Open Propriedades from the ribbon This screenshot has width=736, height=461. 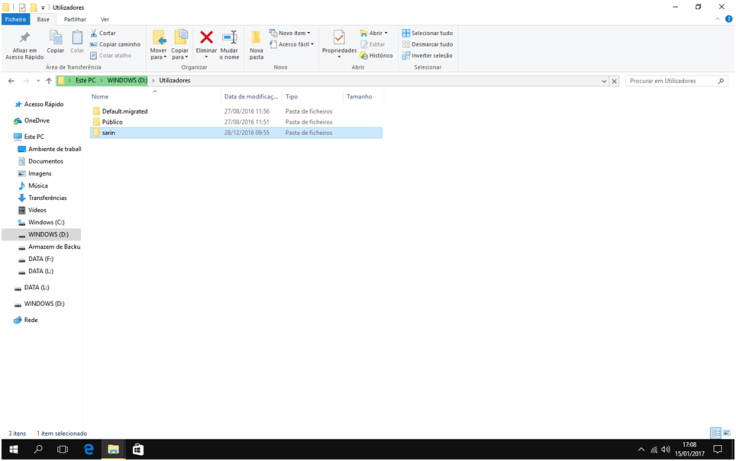coord(339,40)
